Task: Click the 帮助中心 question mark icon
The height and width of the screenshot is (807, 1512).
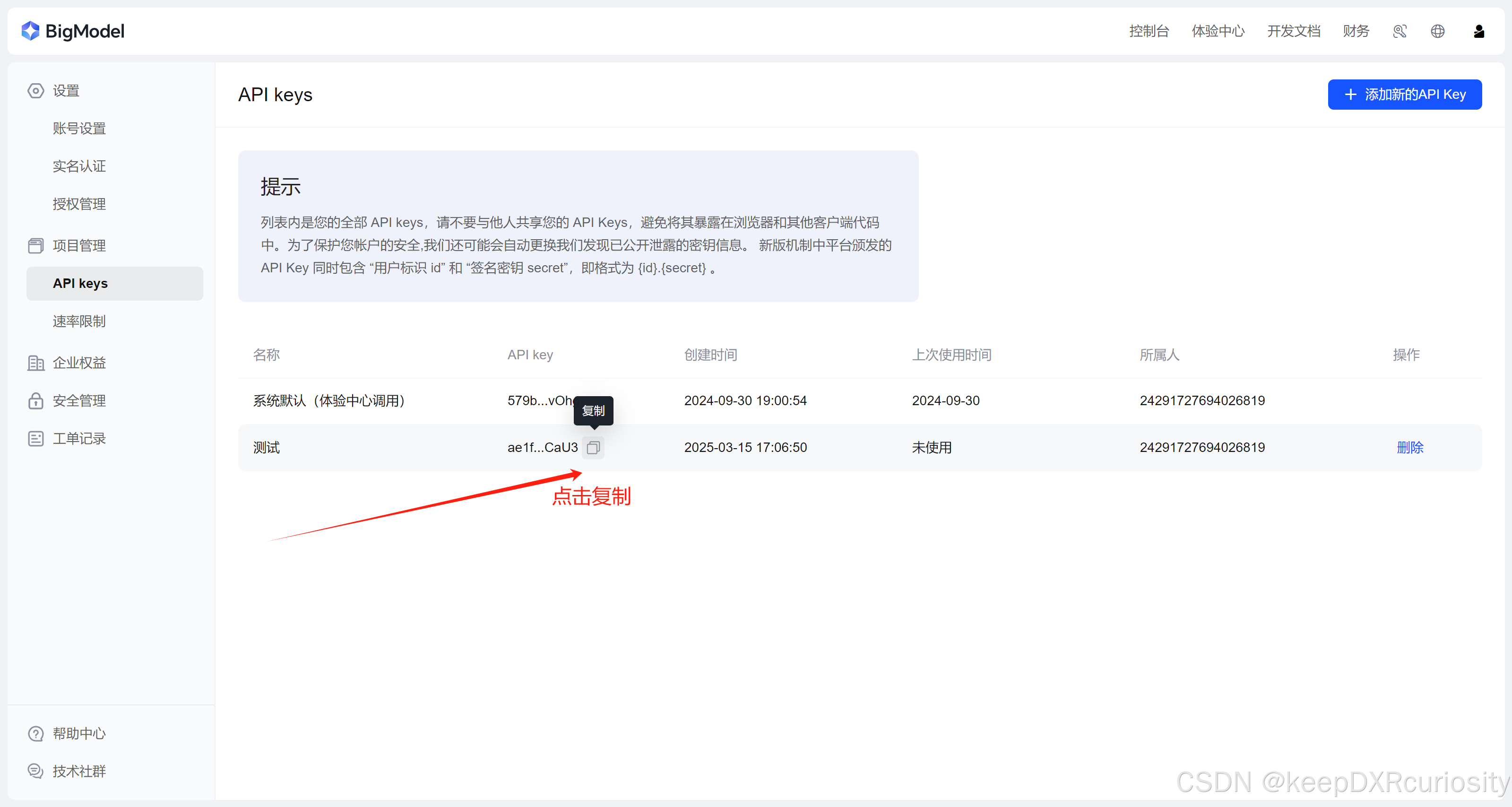Action: 36,734
